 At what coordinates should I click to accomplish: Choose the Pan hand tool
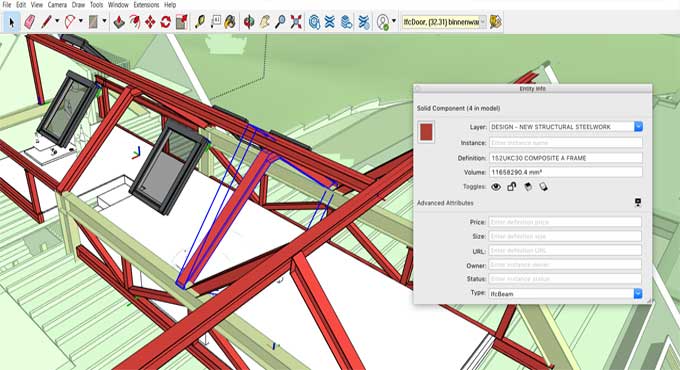[265, 22]
